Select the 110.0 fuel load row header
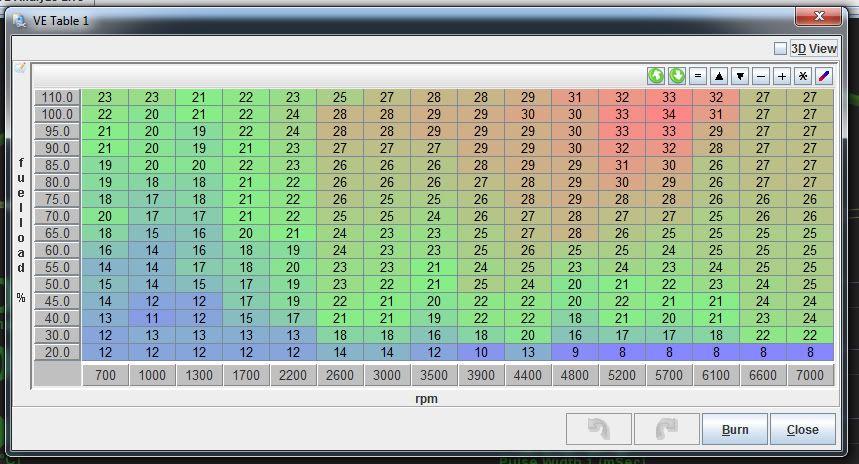Image resolution: width=859 pixels, height=464 pixels. coord(57,97)
